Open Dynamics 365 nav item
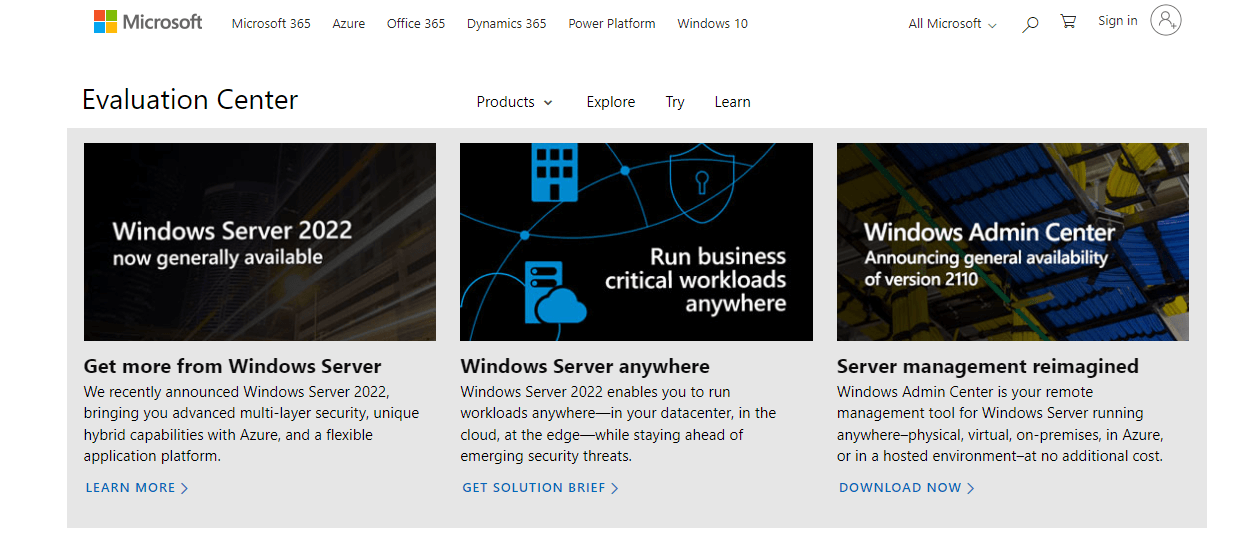 click(506, 24)
